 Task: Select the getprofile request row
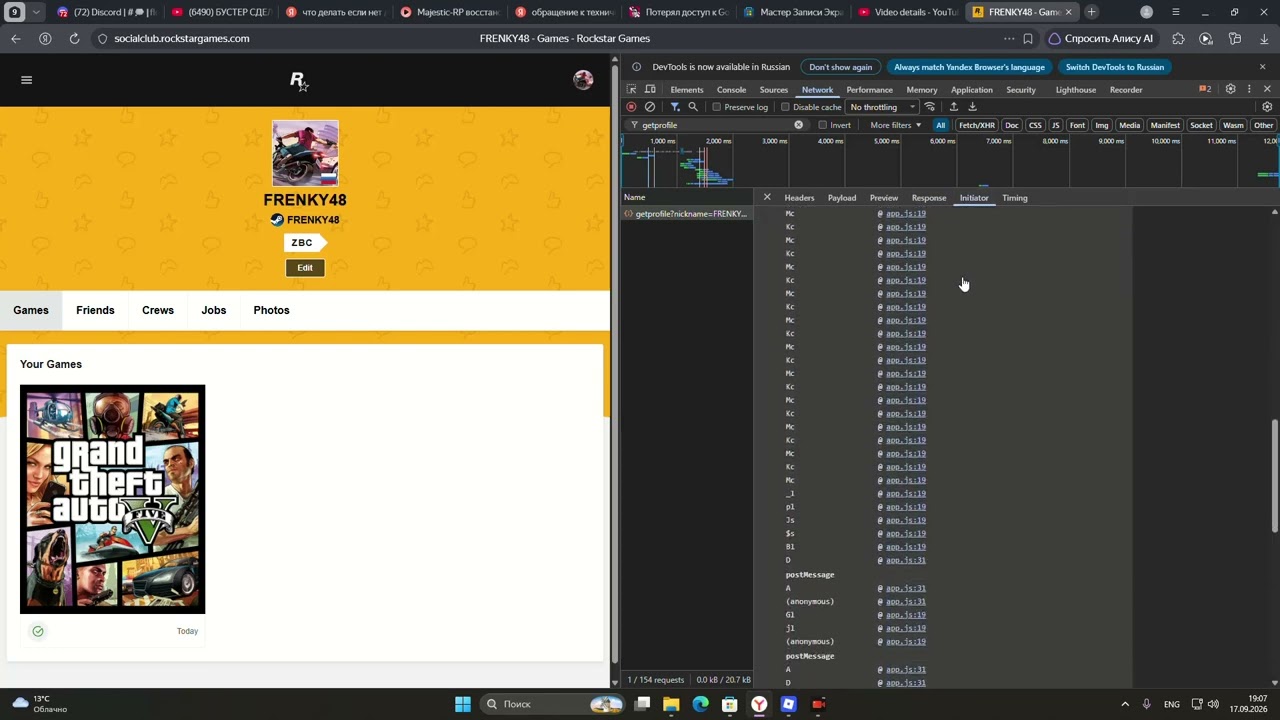tap(688, 214)
